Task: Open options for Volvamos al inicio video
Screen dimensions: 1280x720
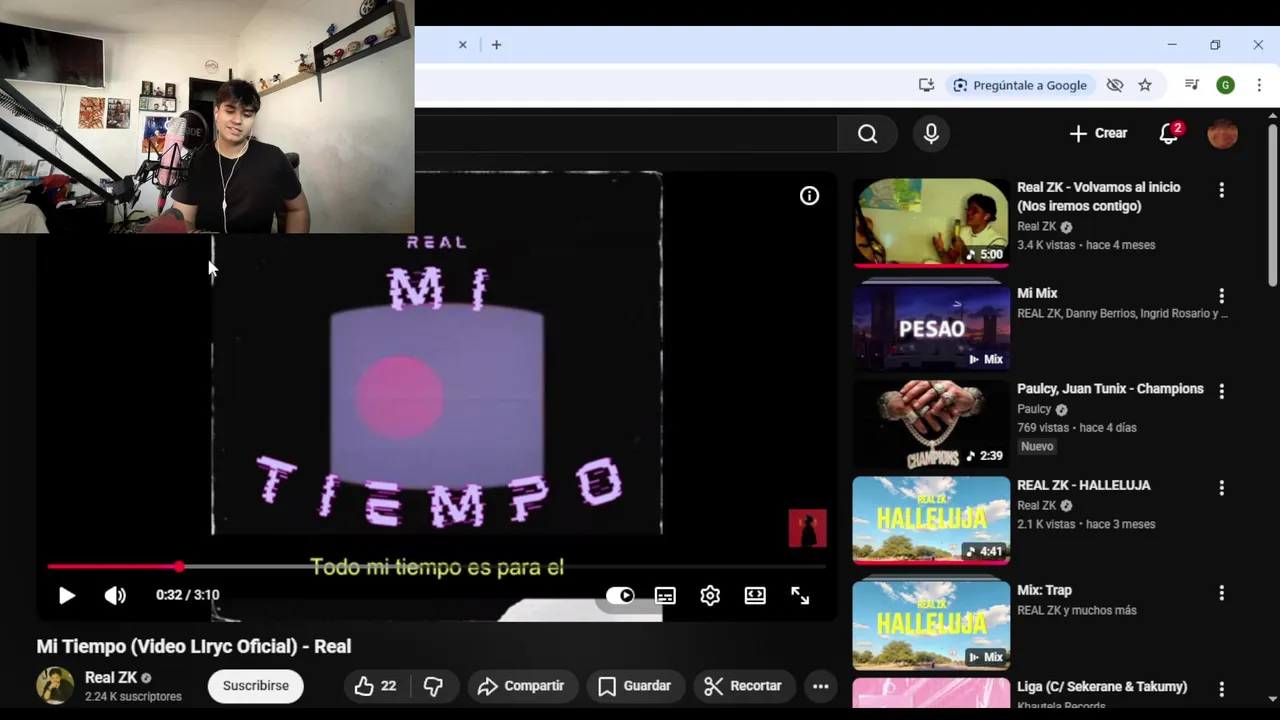Action: click(x=1221, y=190)
